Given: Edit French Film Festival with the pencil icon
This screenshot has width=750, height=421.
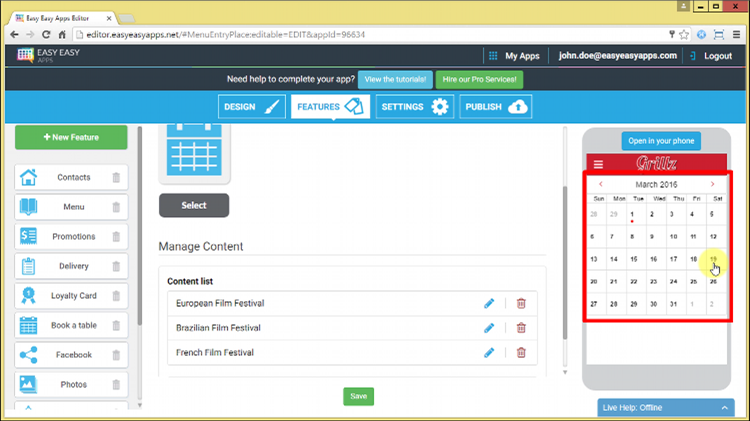Looking at the screenshot, I should click(489, 353).
